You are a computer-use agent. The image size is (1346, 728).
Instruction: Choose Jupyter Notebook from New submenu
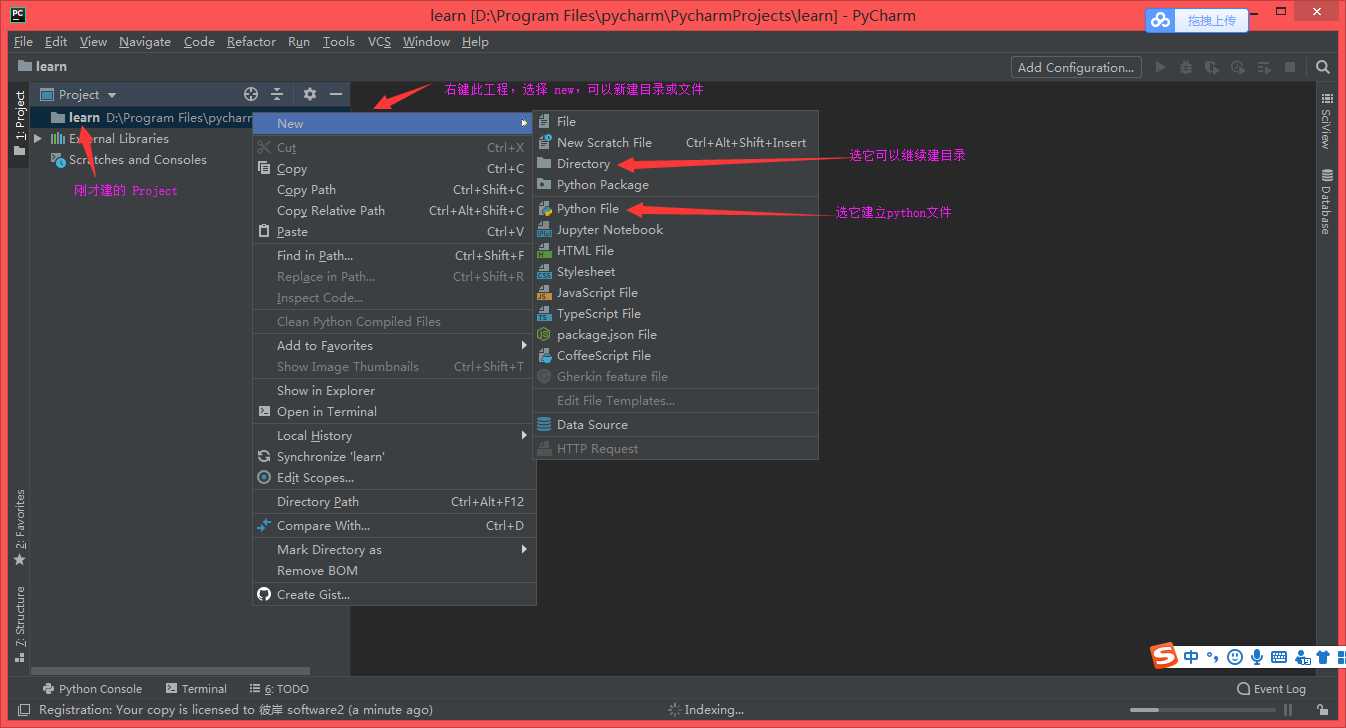pyautogui.click(x=676, y=230)
